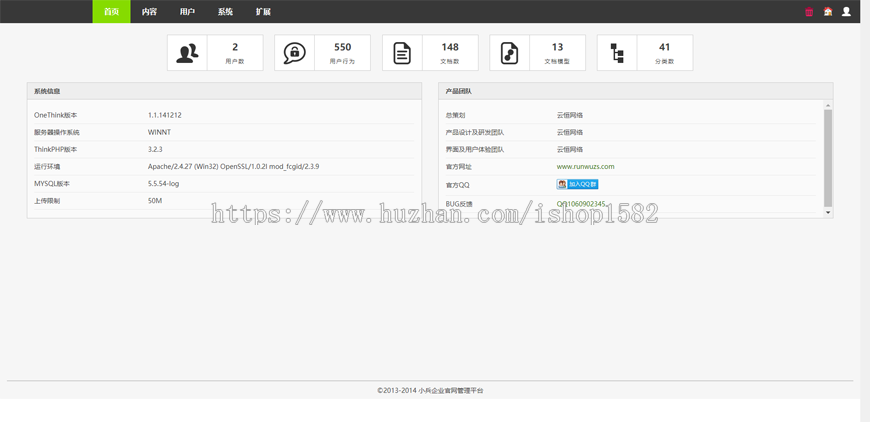Click the 产品团队 panel scroll-up arrow
This screenshot has height=422, width=870.
point(828,105)
